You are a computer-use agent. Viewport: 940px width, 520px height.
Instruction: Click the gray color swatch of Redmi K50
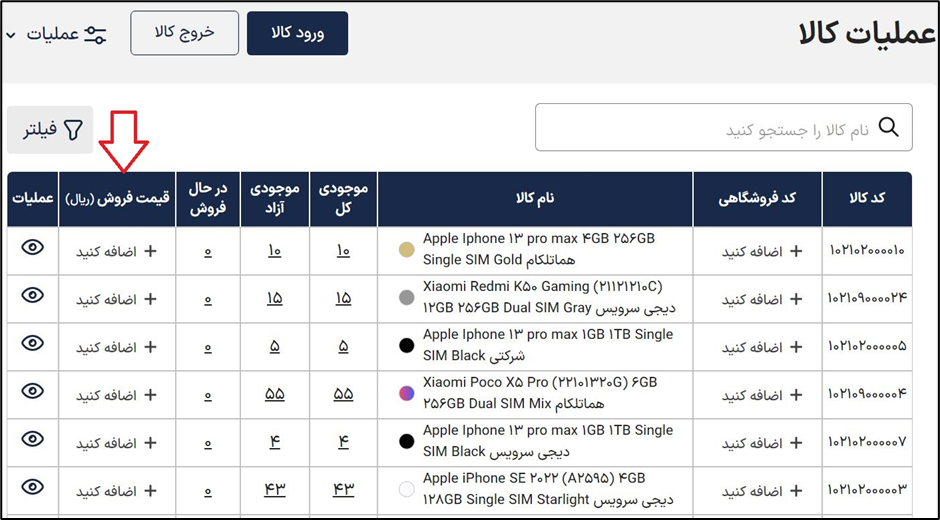click(x=407, y=297)
